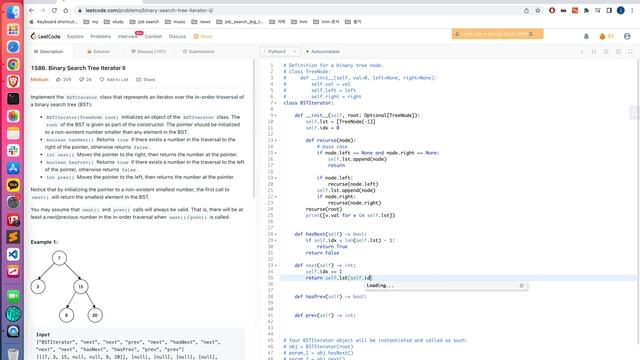Collapse __init__ fold arrow at line 9
640x360 pixels.
pos(276,116)
